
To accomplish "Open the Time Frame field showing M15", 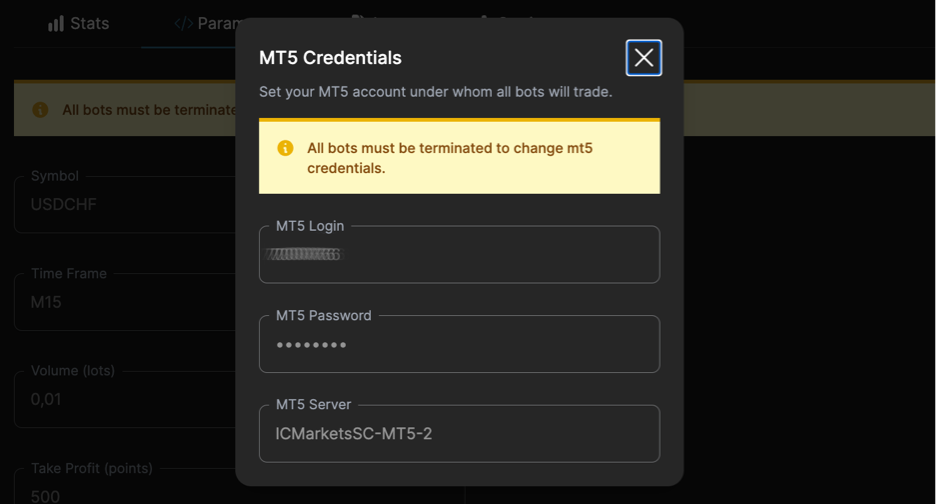I will click(125, 302).
